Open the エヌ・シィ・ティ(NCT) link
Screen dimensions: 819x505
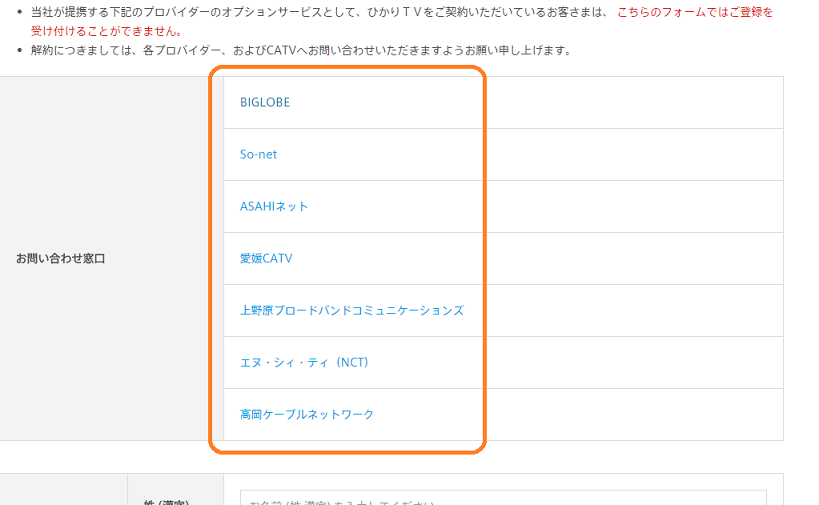pos(304,362)
